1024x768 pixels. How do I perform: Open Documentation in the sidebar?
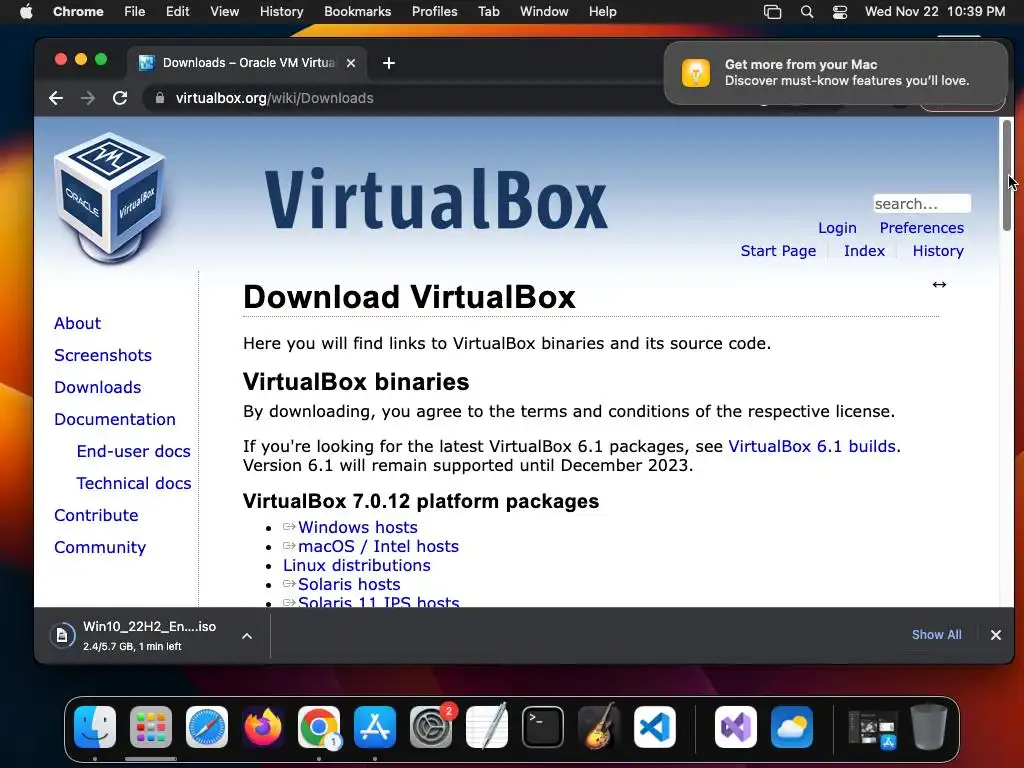pyautogui.click(x=115, y=419)
